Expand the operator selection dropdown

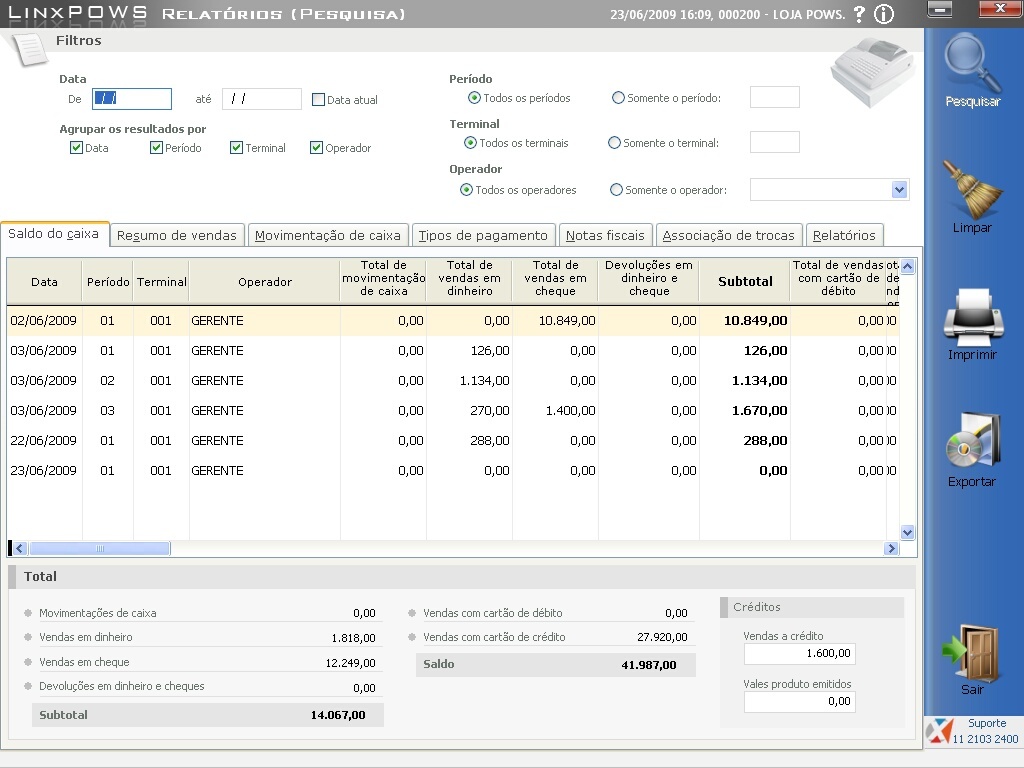point(899,190)
